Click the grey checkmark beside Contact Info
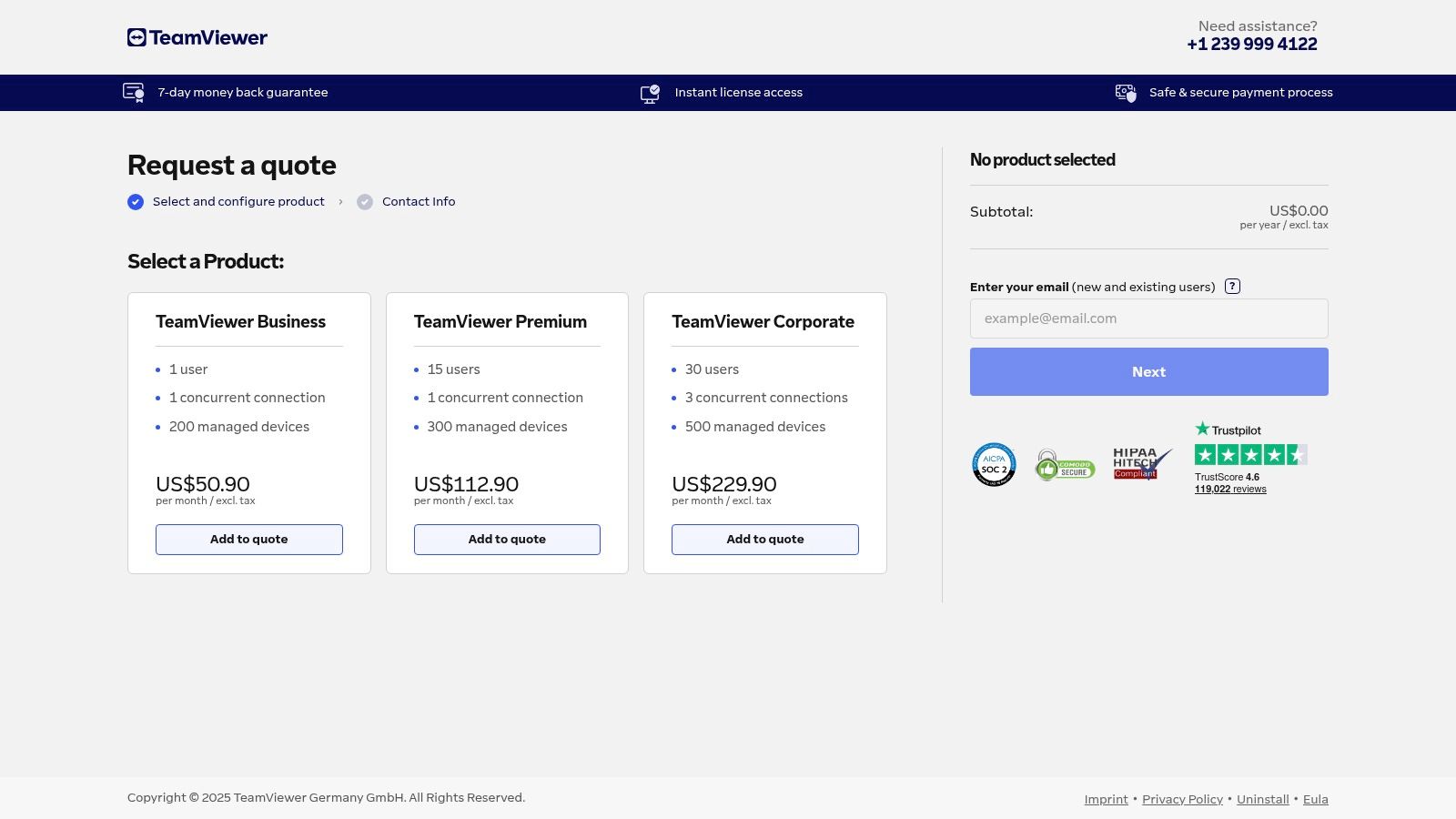 (365, 202)
